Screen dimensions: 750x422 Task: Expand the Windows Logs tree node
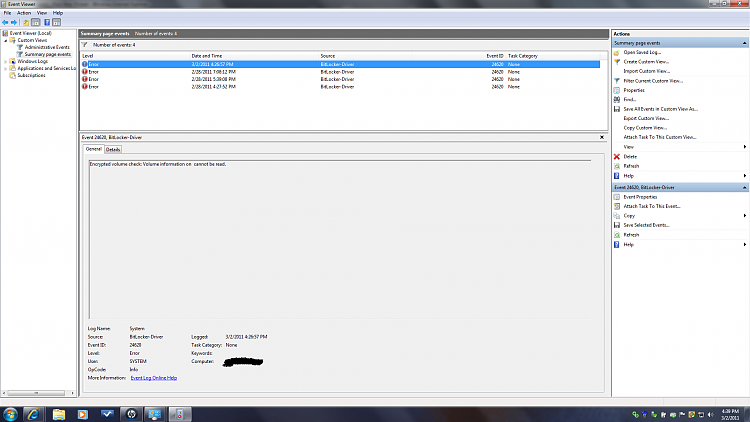tap(6, 62)
